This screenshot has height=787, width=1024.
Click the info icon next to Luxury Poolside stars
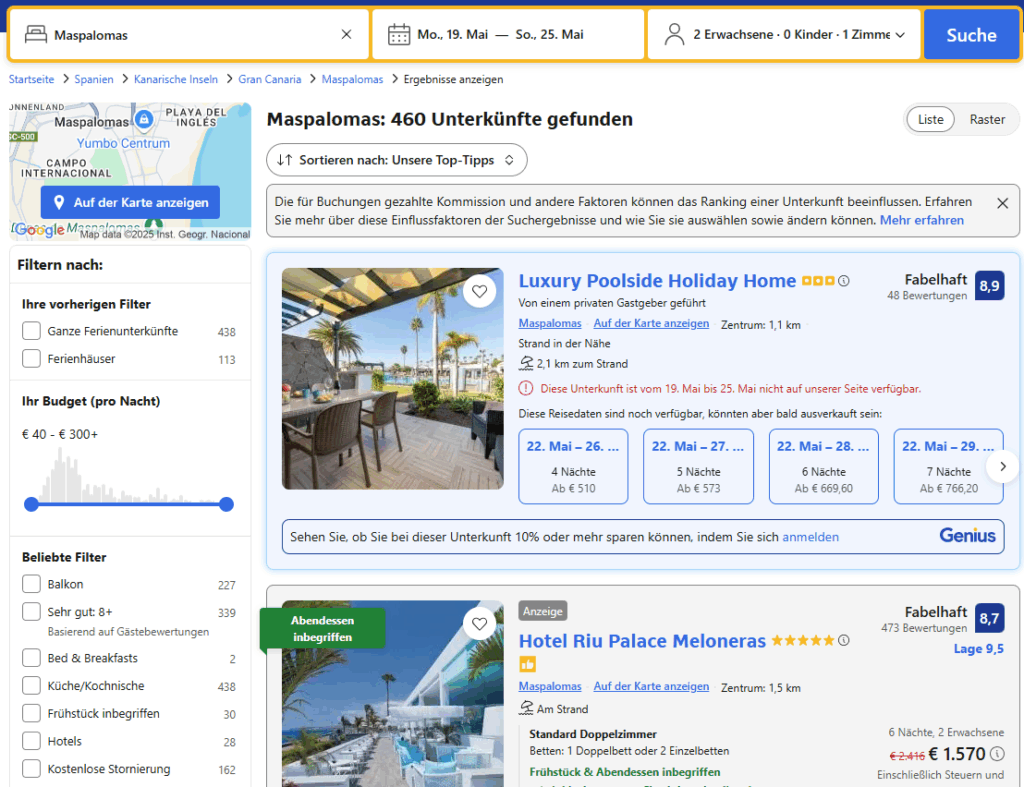pos(844,281)
